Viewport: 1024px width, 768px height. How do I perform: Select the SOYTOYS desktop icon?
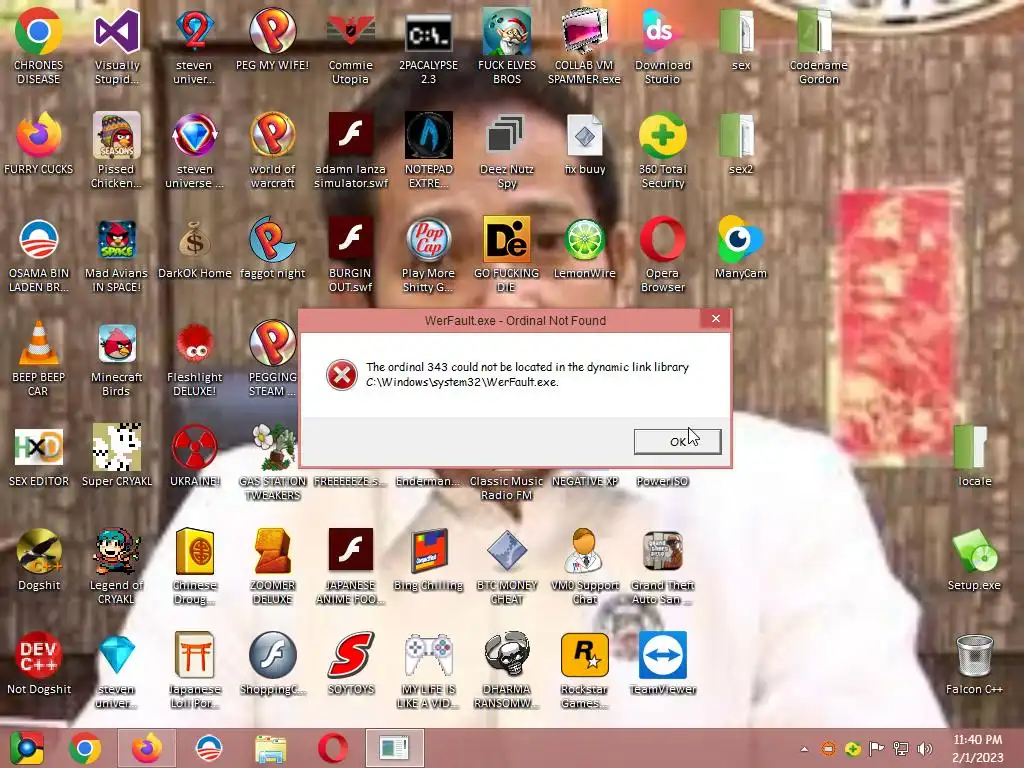click(351, 664)
